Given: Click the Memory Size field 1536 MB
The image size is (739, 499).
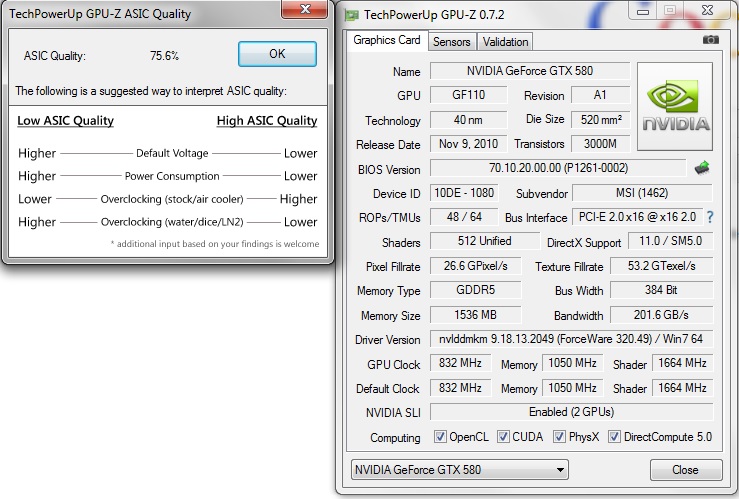Looking at the screenshot, I should (476, 315).
